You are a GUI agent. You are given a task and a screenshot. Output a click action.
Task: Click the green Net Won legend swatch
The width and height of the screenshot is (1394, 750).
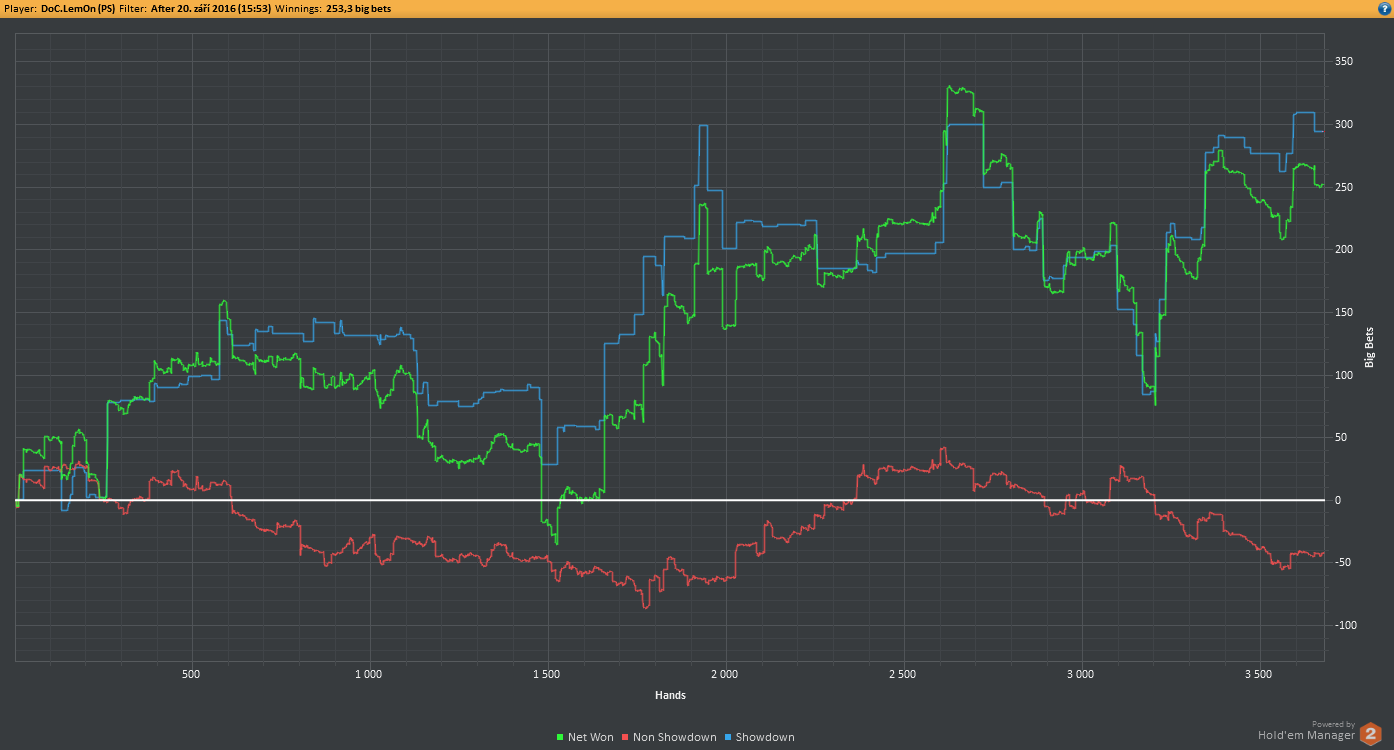pos(560,738)
